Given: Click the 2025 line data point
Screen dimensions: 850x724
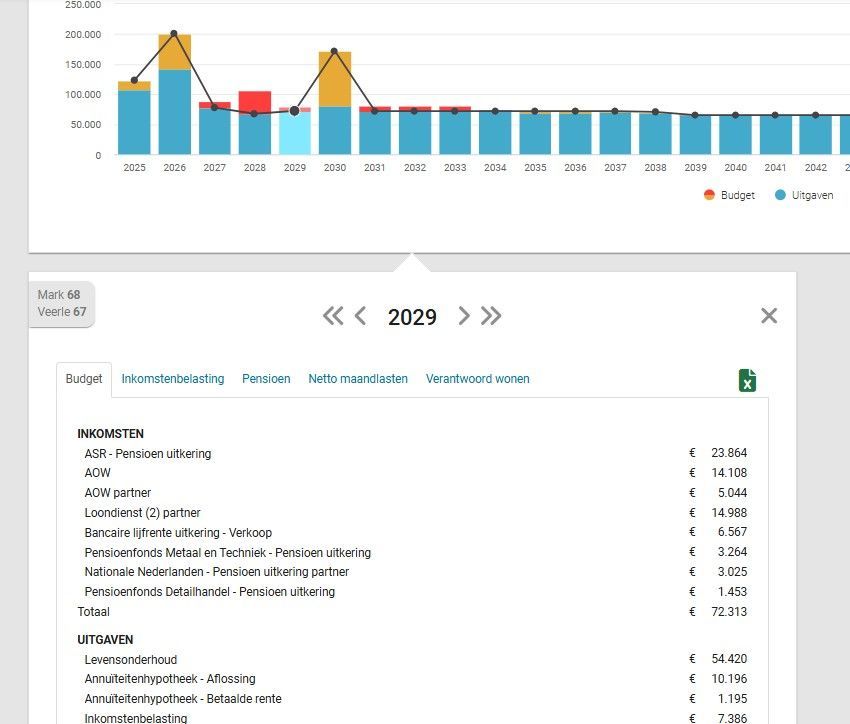Looking at the screenshot, I should tap(134, 80).
